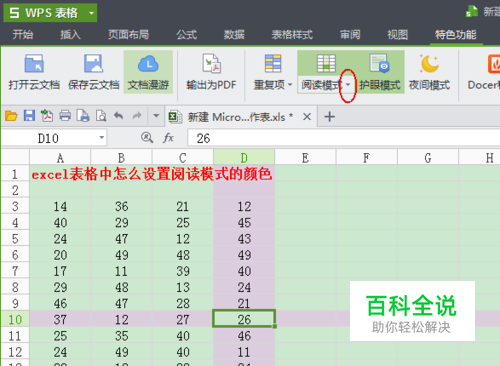Select column G header
Viewport: 500px width, 366px height.
[428, 157]
